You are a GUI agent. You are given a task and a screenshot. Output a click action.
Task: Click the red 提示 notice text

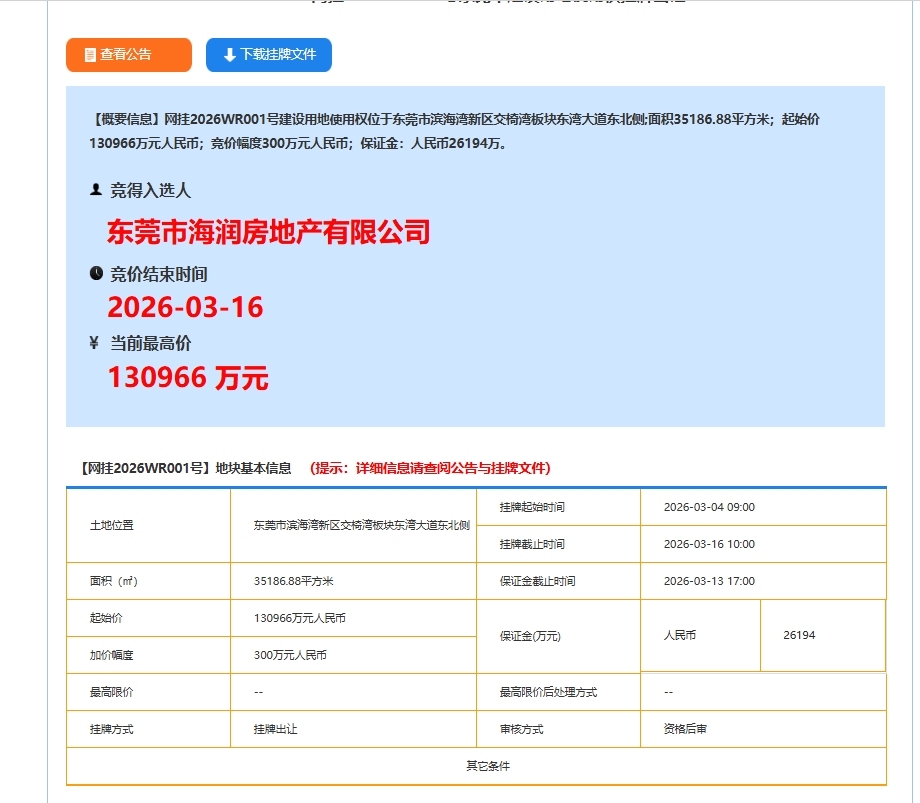coord(430,468)
